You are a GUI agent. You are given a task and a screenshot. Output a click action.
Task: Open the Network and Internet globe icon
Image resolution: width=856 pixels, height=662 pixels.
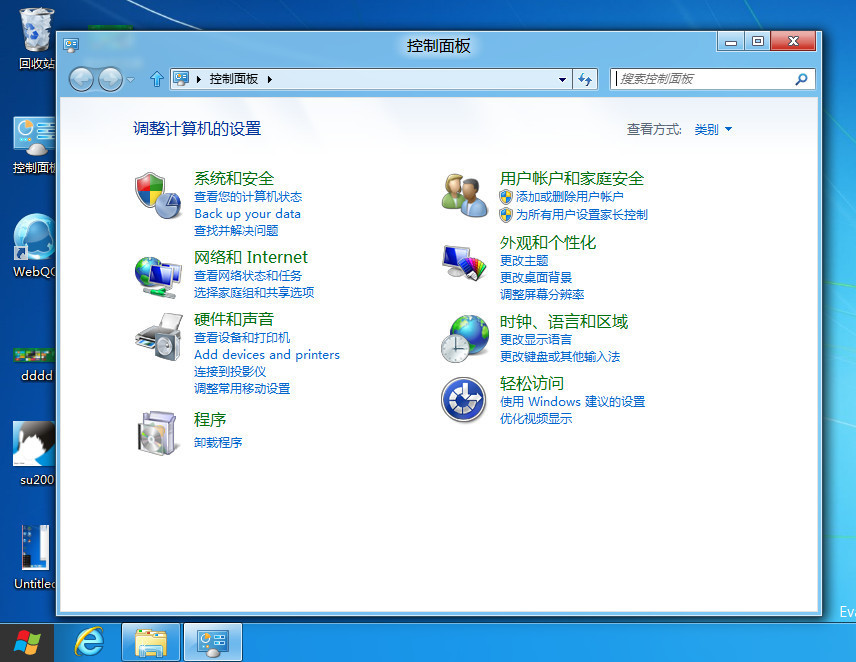click(x=158, y=277)
